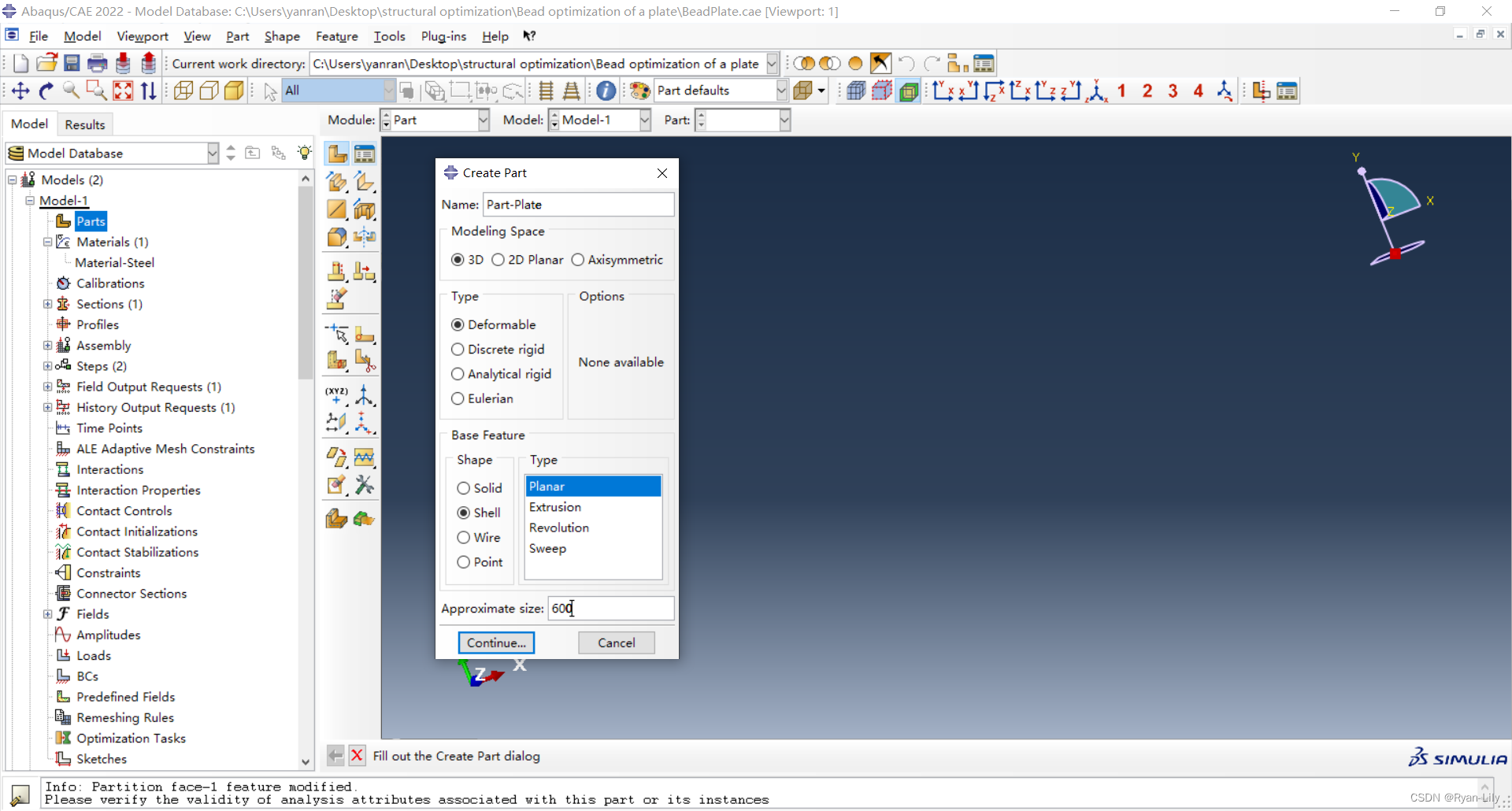Collapse the Materials (1) tree node
The height and width of the screenshot is (811, 1512).
click(47, 242)
